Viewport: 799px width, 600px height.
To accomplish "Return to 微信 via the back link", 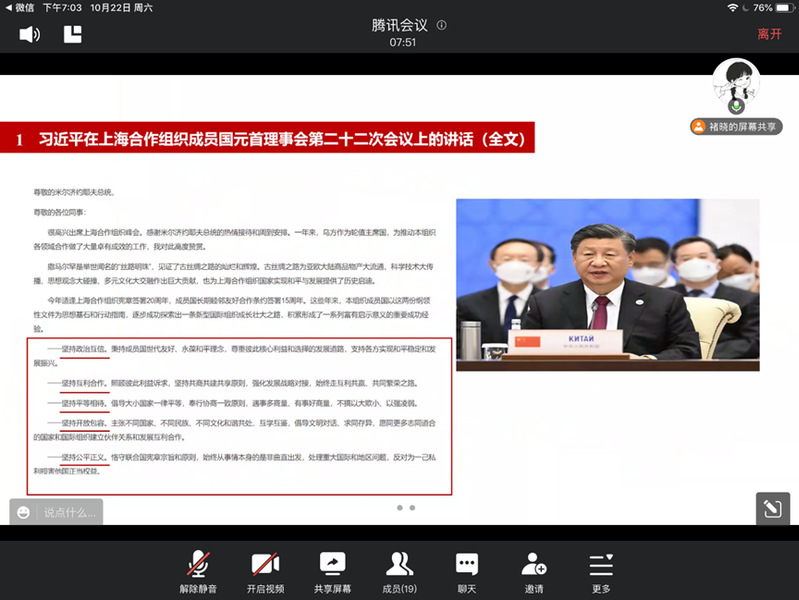I will pos(20,7).
